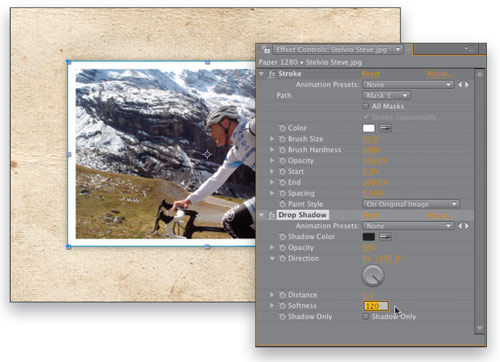Click About for the Drop Shadow effect

(x=440, y=215)
